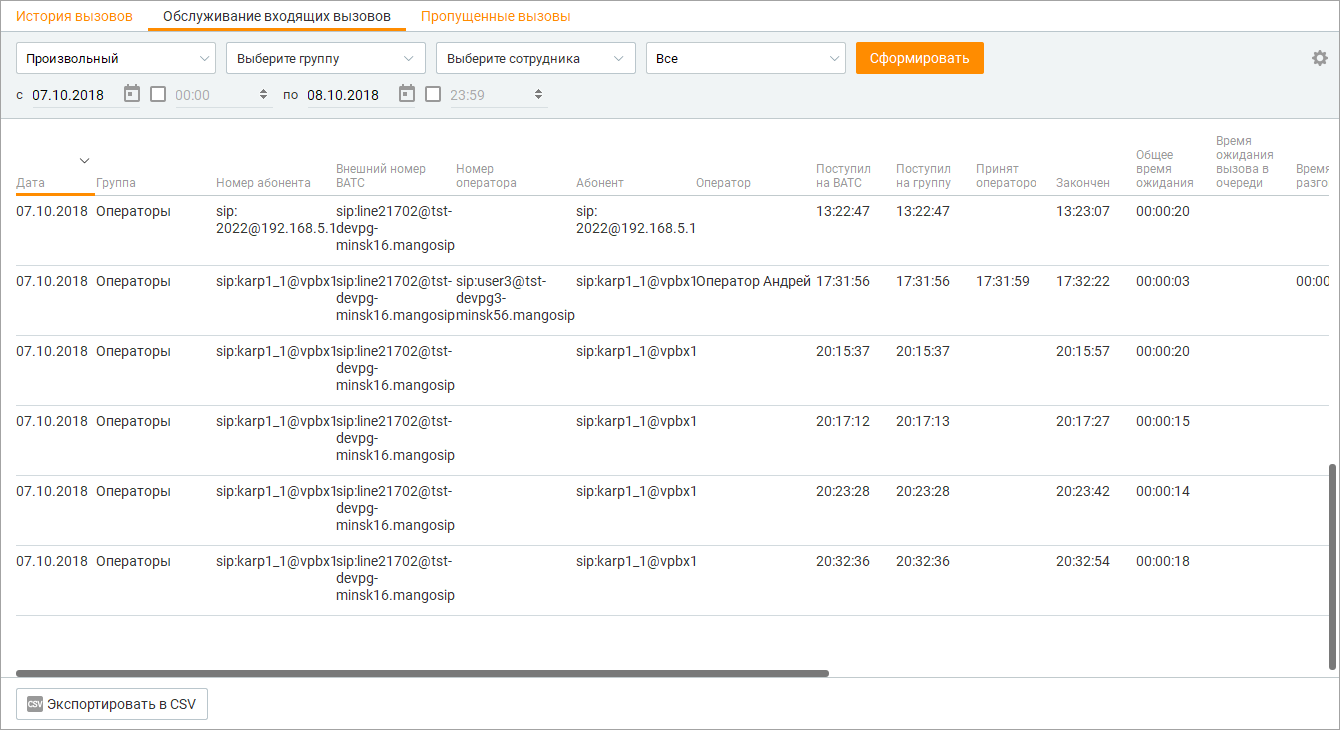The width and height of the screenshot is (1340, 730).
Task: Click the 20:15:57 end time cell
Action: coord(1083,351)
